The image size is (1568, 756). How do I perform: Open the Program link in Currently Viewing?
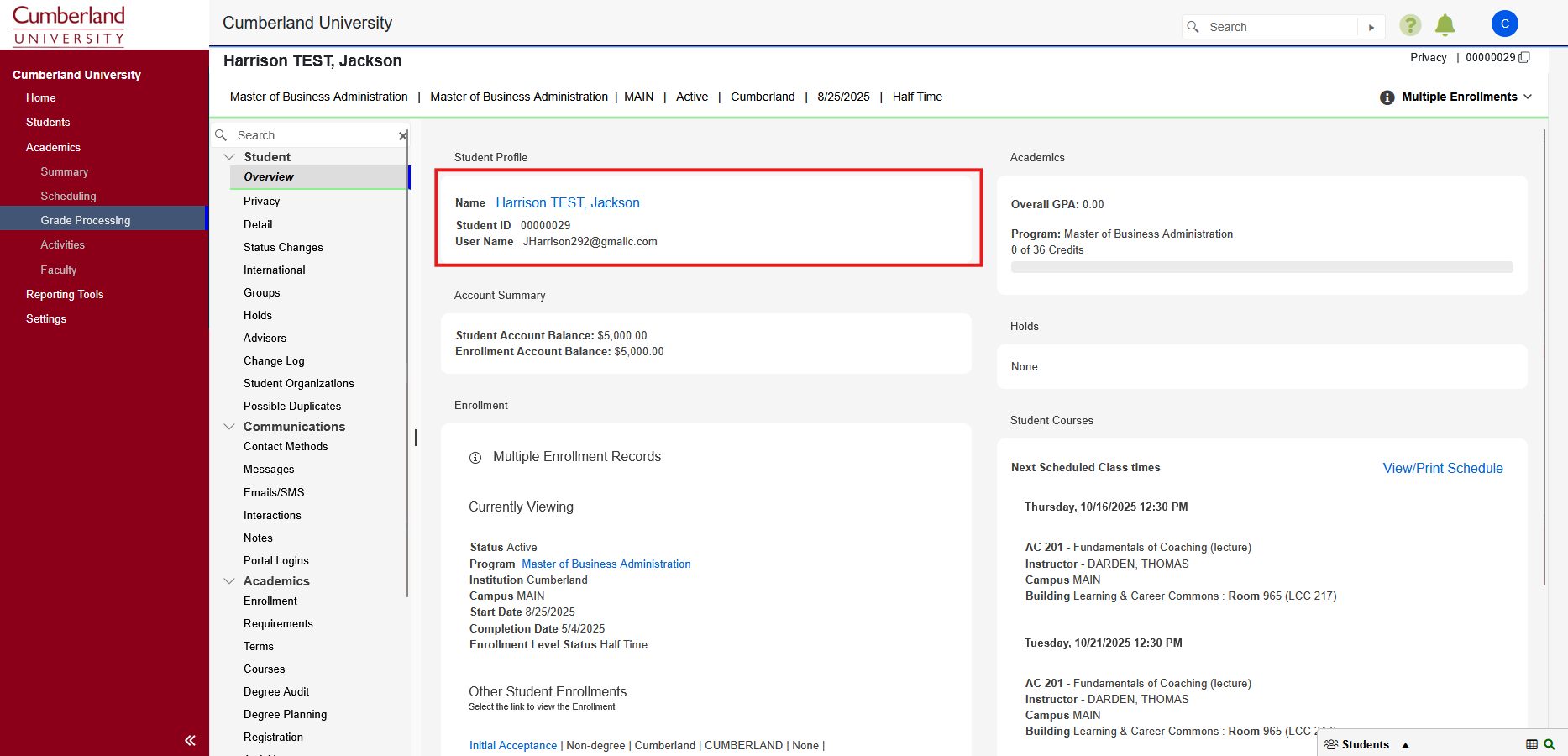point(606,564)
